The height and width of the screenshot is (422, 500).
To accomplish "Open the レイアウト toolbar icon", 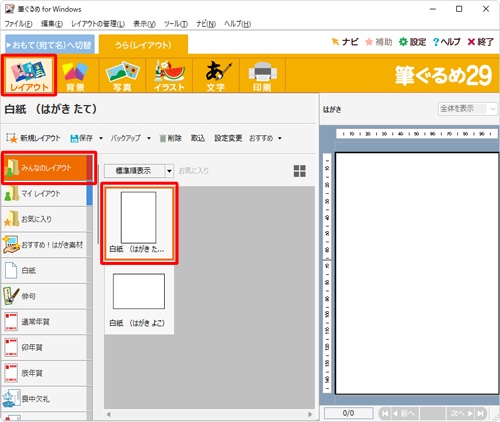I will click(29, 75).
